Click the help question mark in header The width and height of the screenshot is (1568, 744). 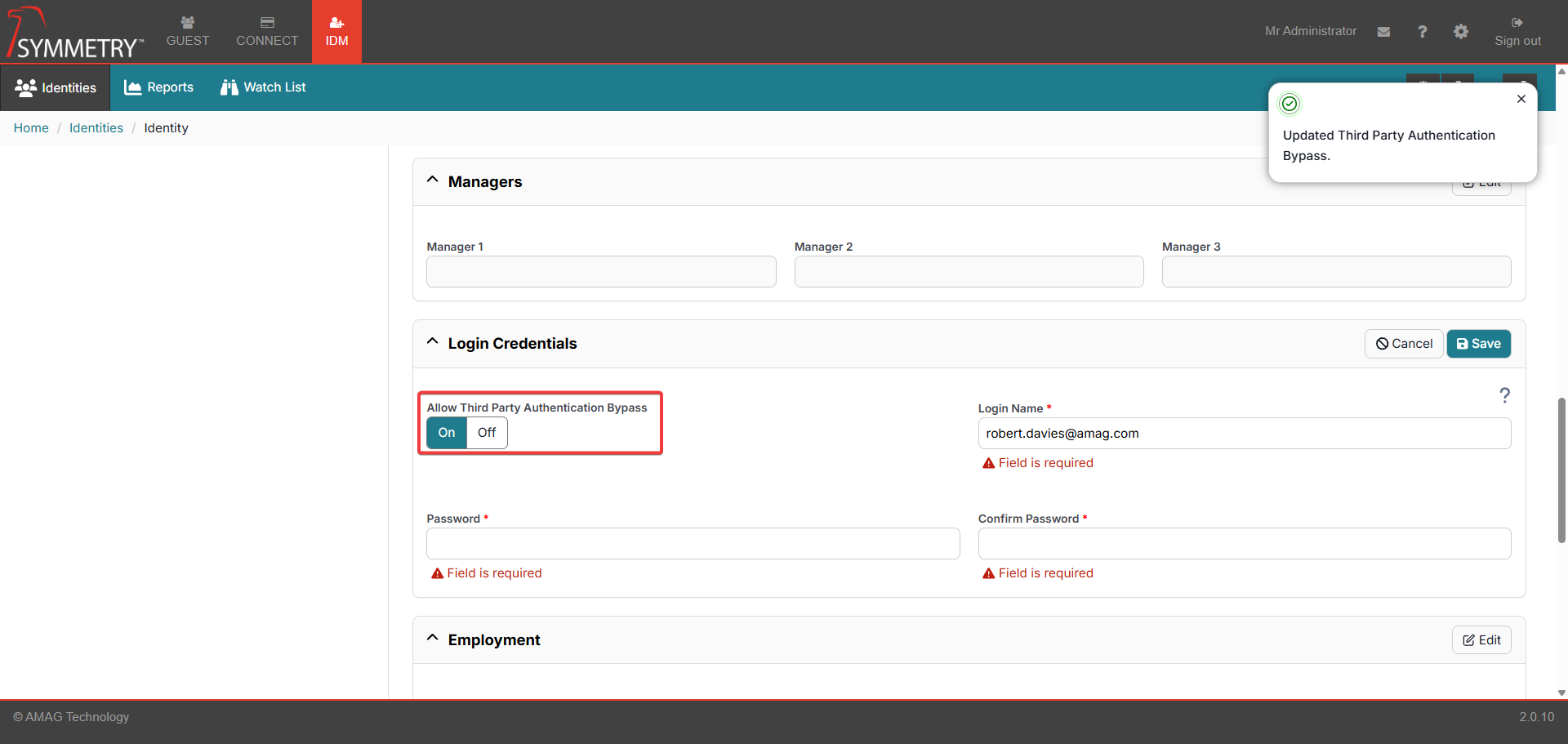click(1422, 32)
